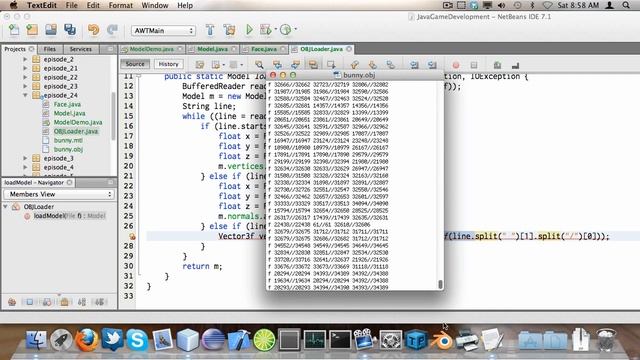This screenshot has width=640, height=360.
Task: Click the Save All toolbar icon
Action: (x=70, y=30)
